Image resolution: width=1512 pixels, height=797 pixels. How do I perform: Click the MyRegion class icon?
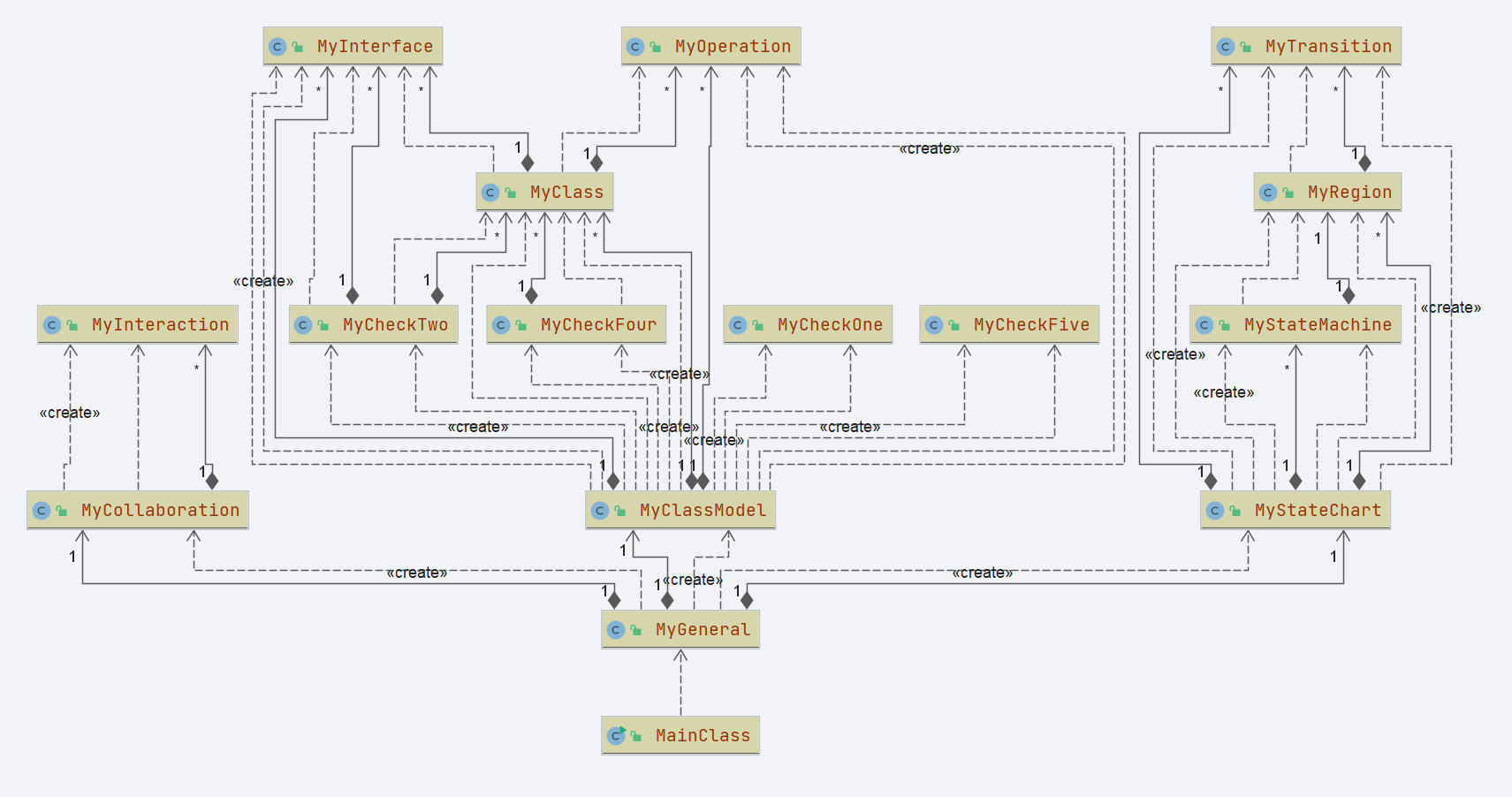coord(1268,193)
